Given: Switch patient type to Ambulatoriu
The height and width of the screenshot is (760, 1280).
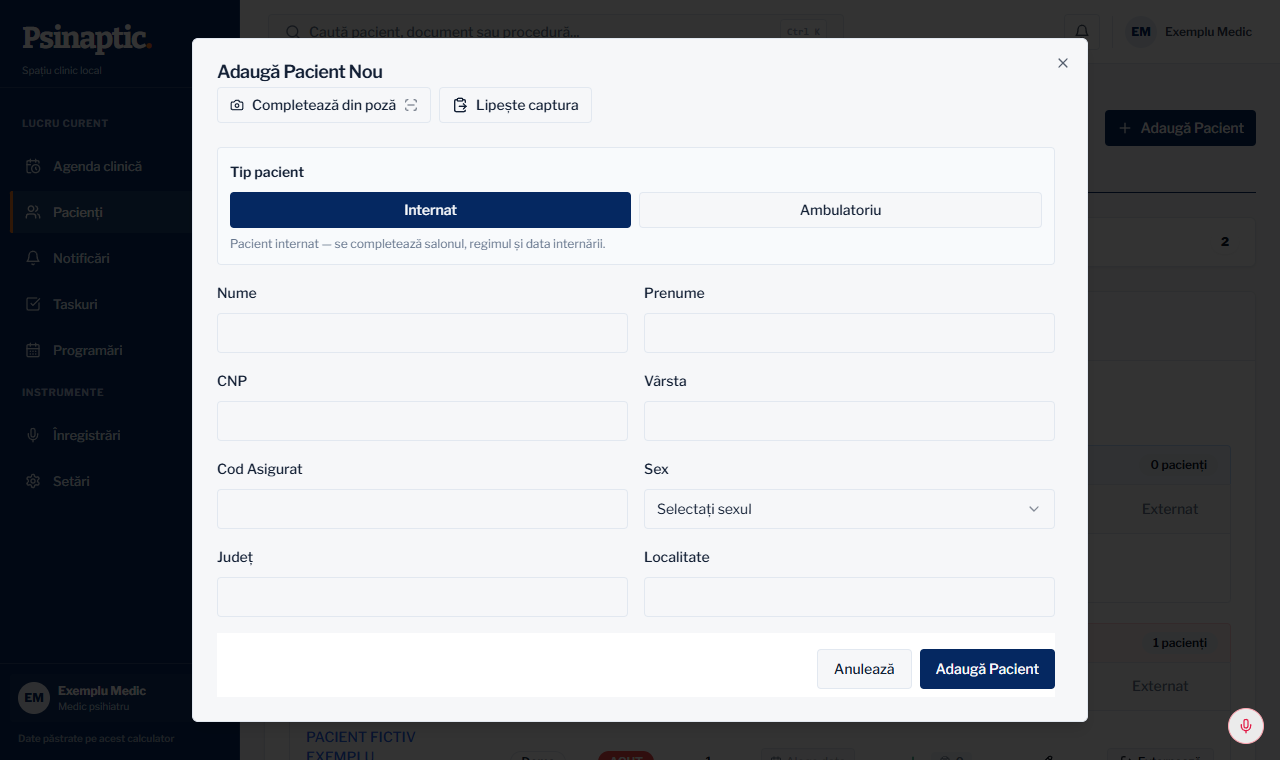Looking at the screenshot, I should [840, 210].
